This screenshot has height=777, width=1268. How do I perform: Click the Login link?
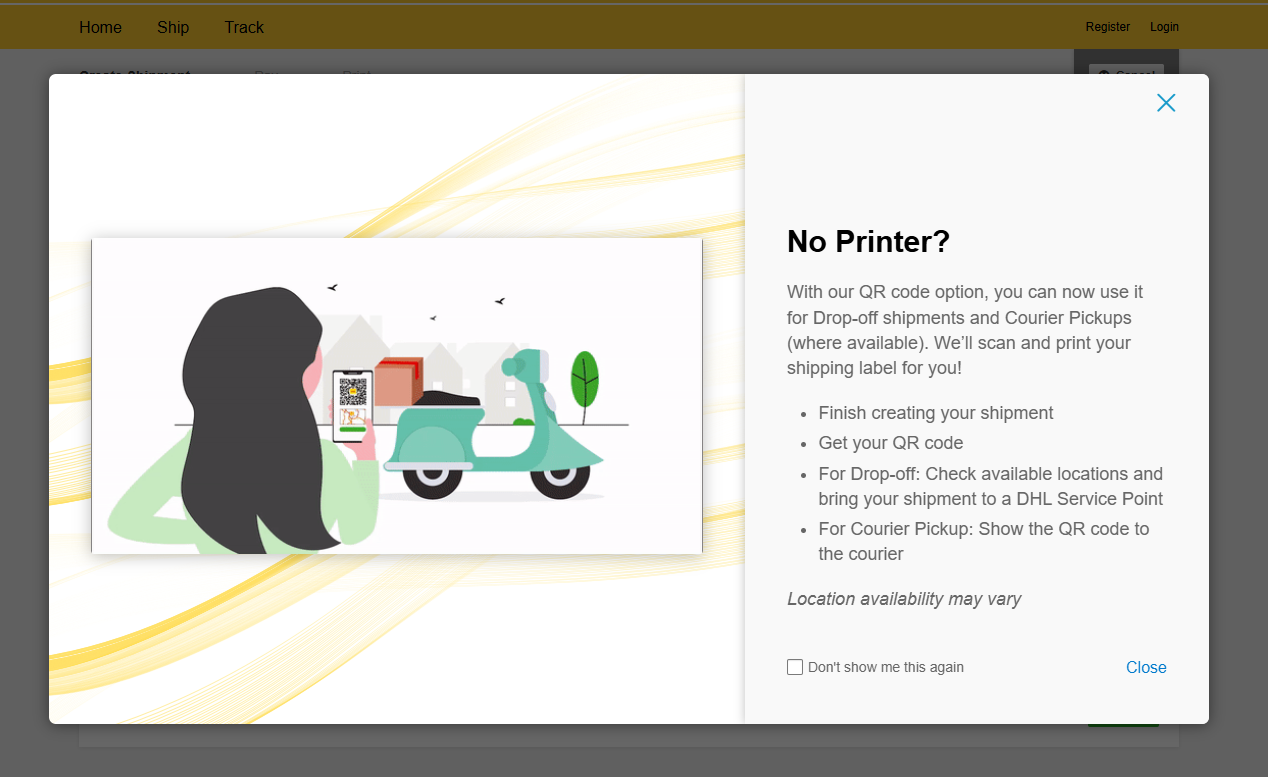(1164, 27)
